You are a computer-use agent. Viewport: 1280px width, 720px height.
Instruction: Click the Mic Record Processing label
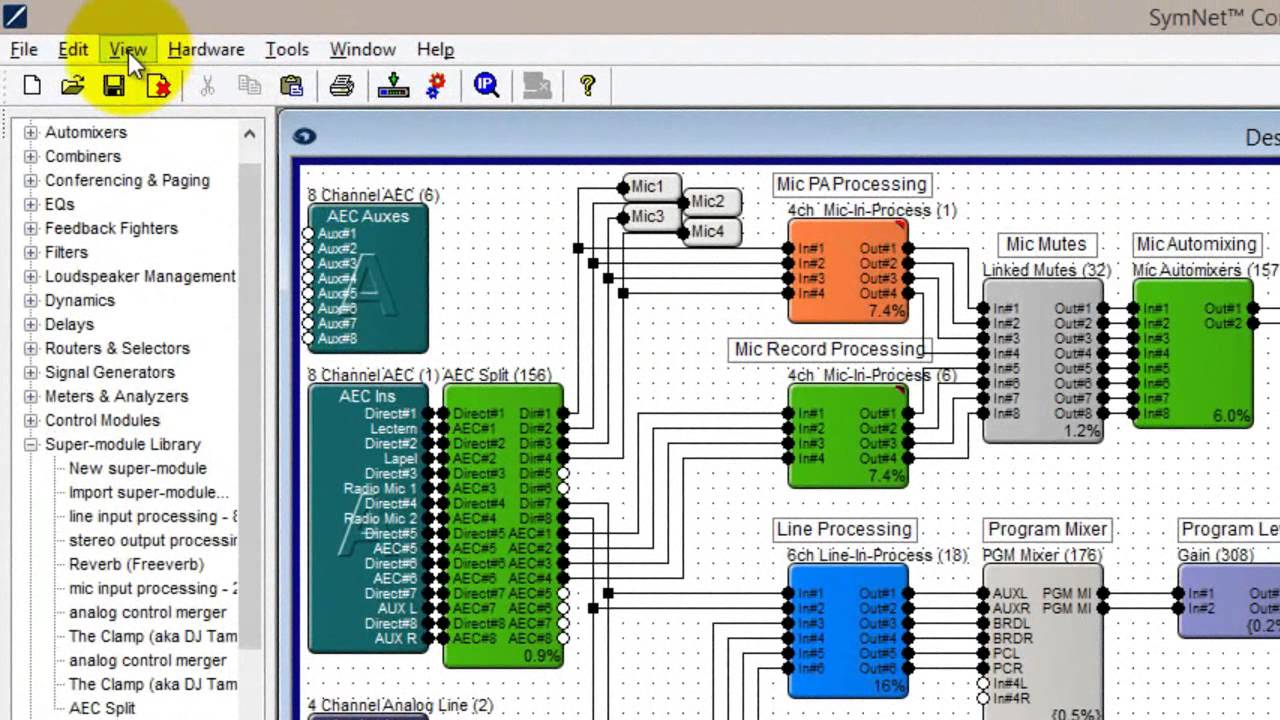pos(829,349)
